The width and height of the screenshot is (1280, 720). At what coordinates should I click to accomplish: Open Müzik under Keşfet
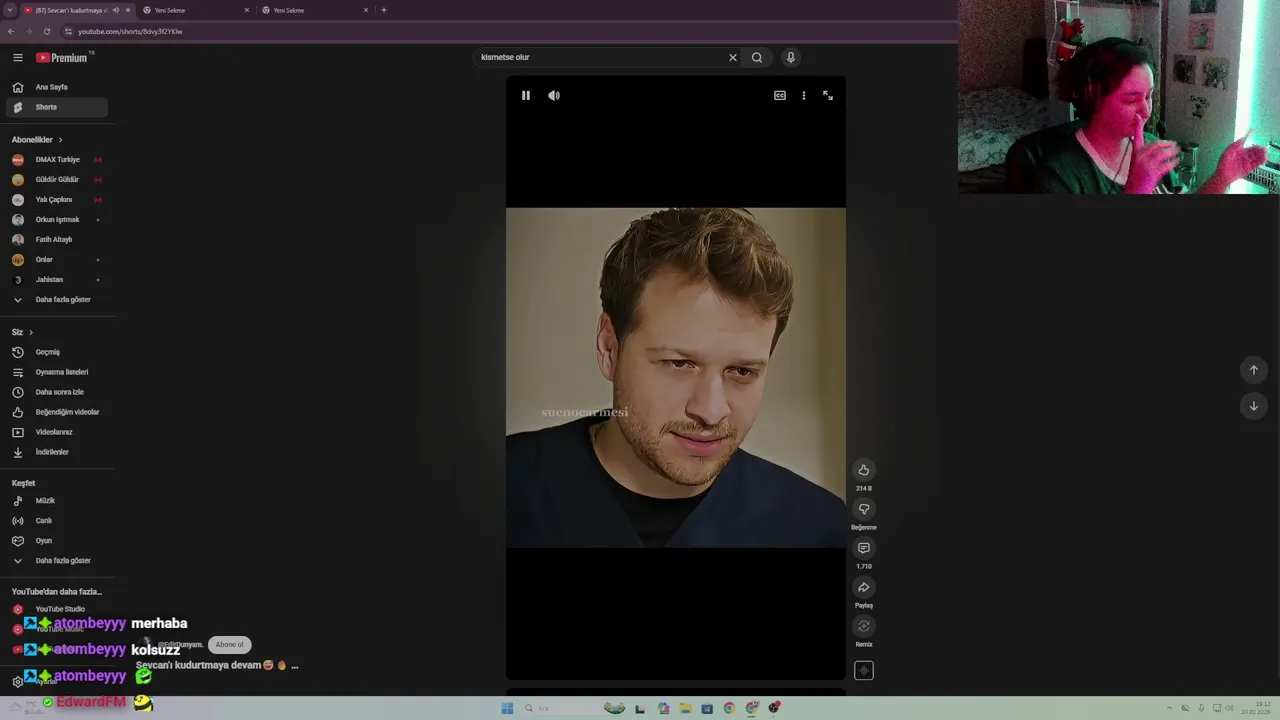coord(57,501)
